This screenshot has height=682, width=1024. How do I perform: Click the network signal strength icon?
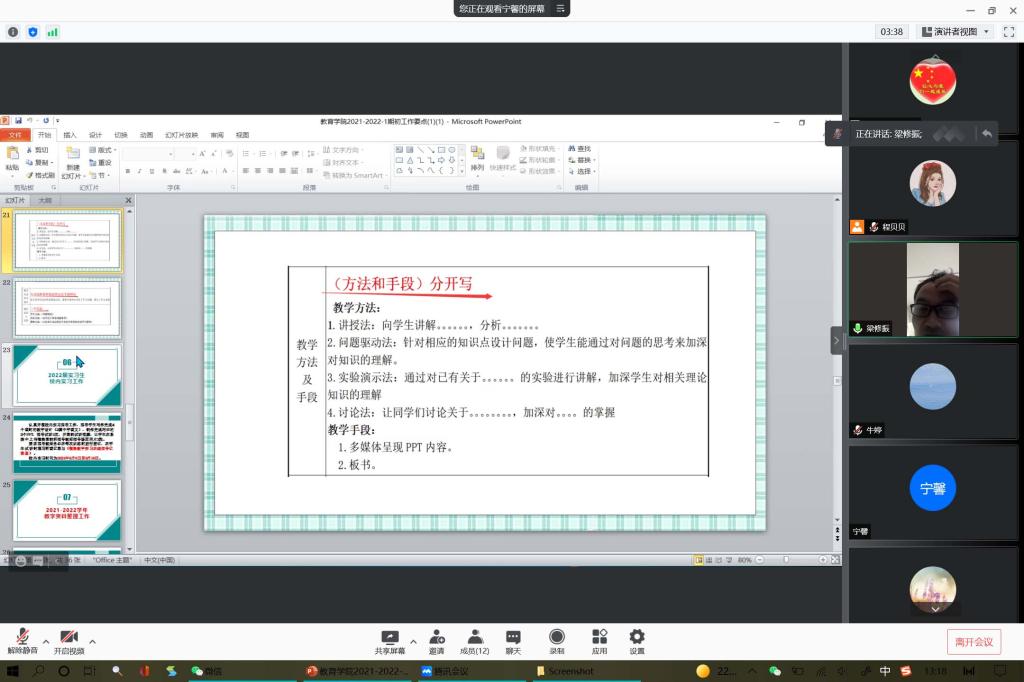pos(52,32)
